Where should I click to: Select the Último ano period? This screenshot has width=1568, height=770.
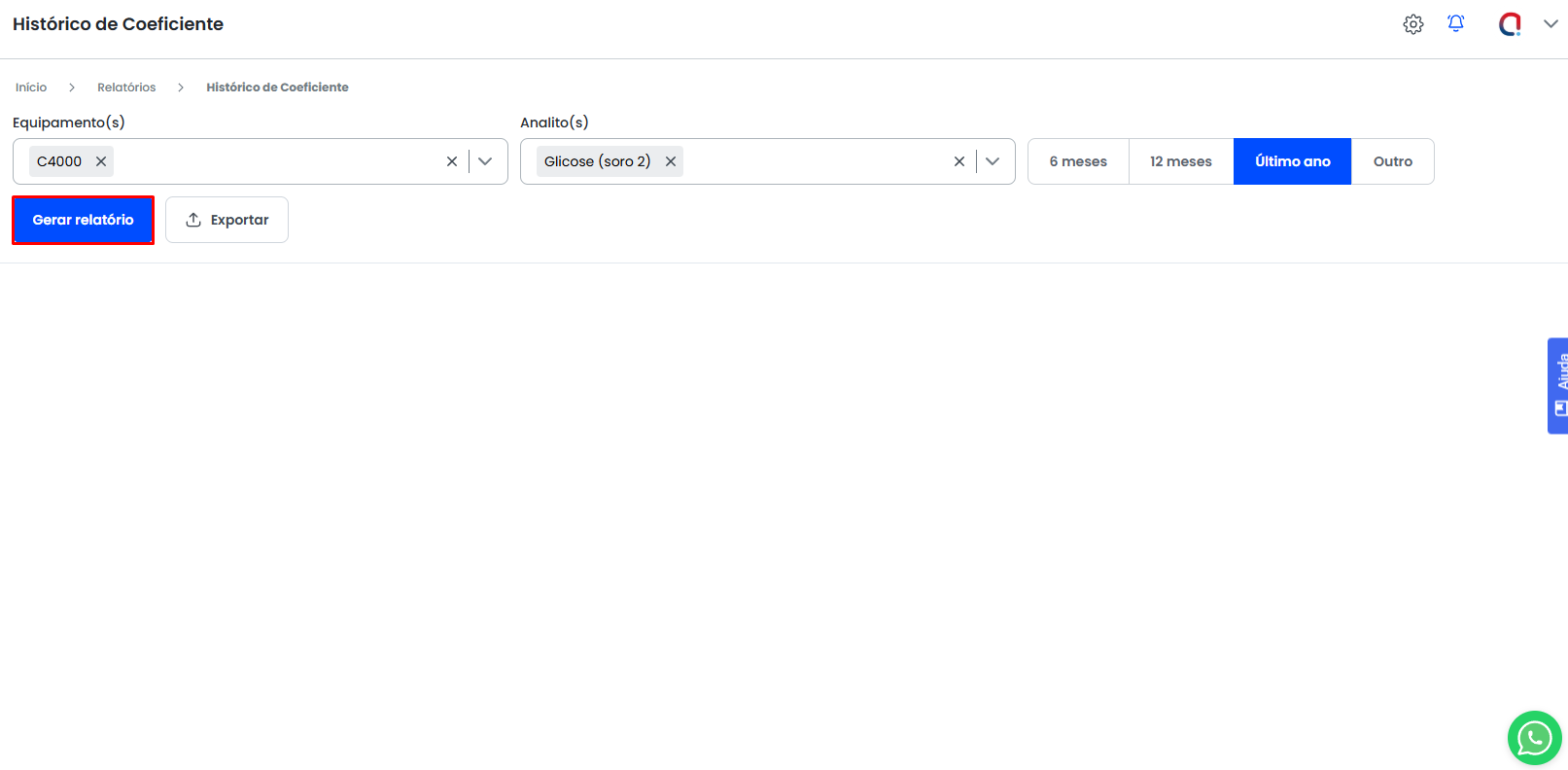[1292, 161]
